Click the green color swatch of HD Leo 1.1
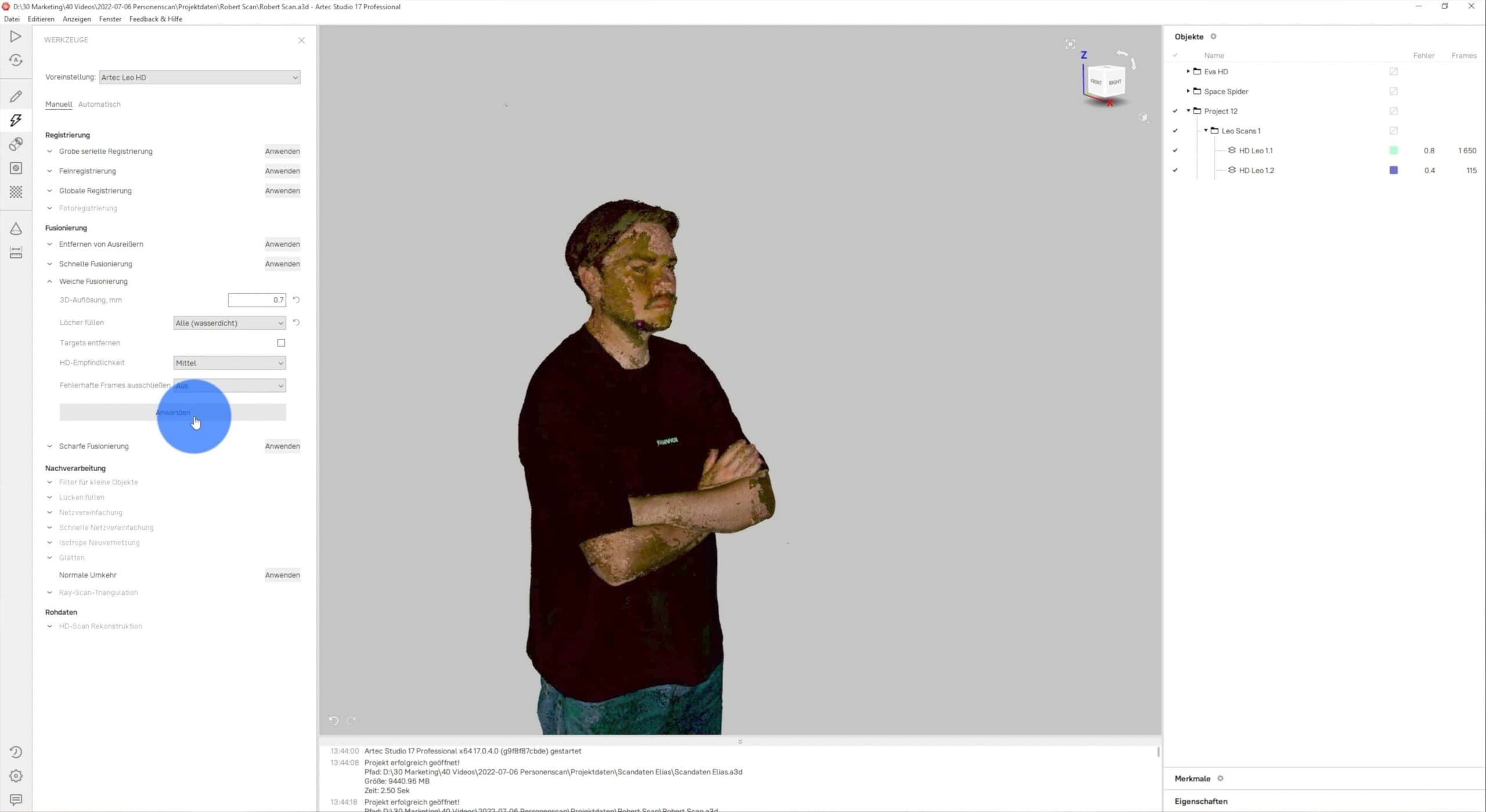 point(1394,150)
